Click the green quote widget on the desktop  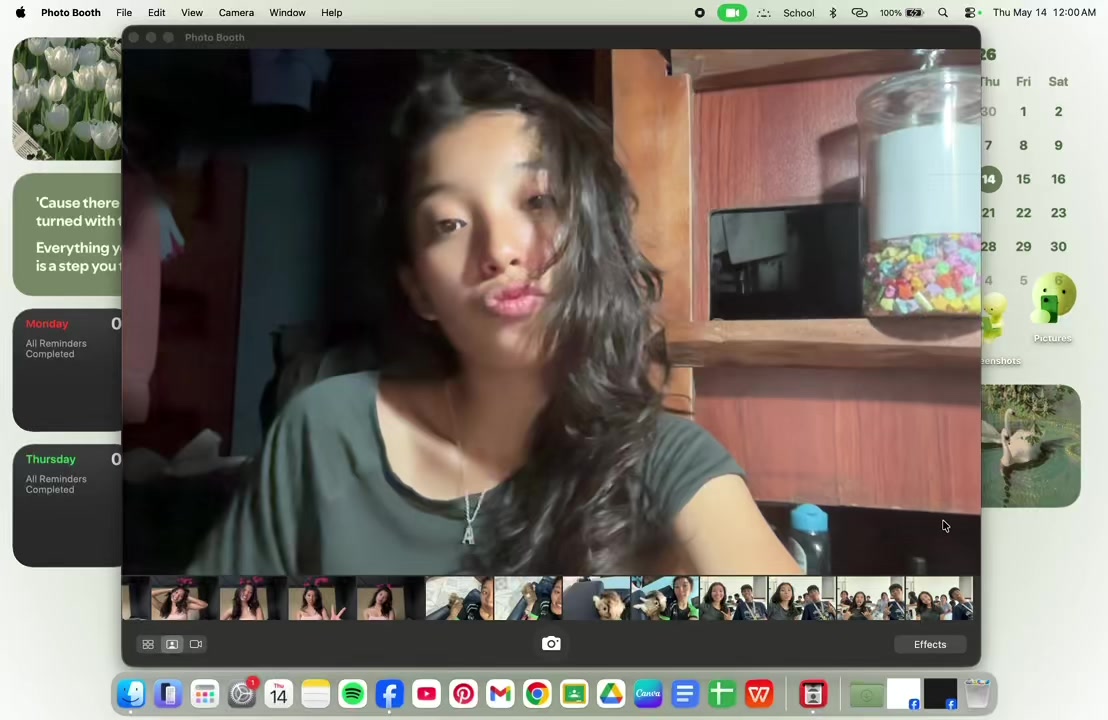pos(67,234)
